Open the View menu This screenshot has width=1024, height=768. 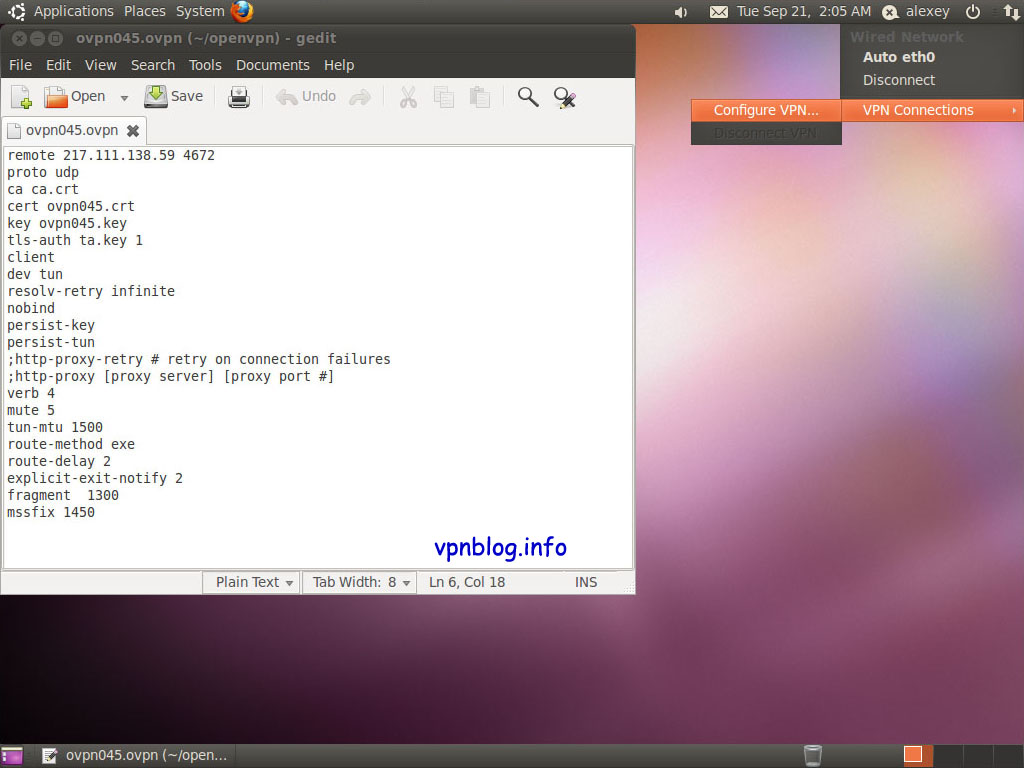[101, 65]
